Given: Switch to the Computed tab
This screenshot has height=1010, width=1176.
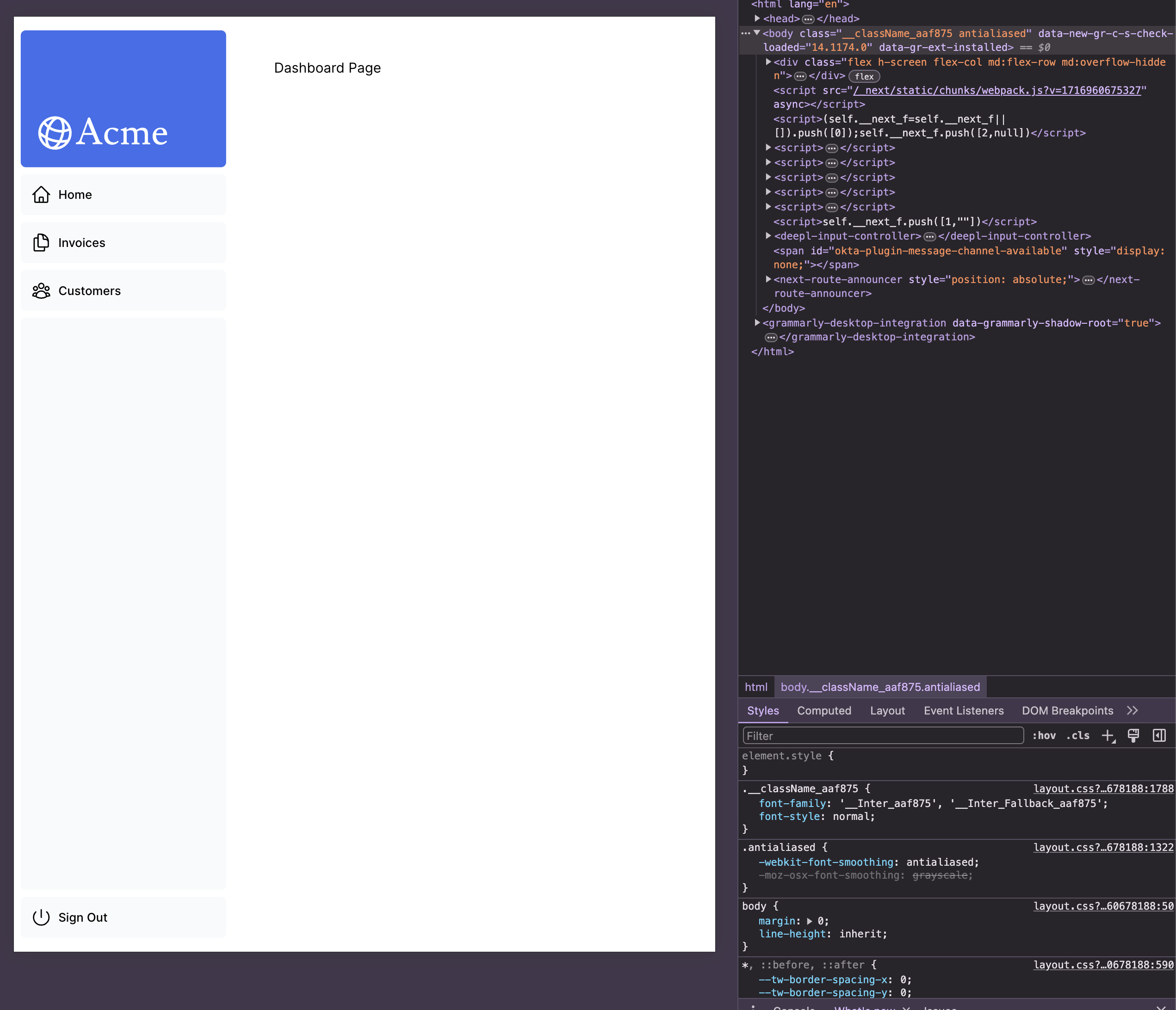Looking at the screenshot, I should point(823,711).
